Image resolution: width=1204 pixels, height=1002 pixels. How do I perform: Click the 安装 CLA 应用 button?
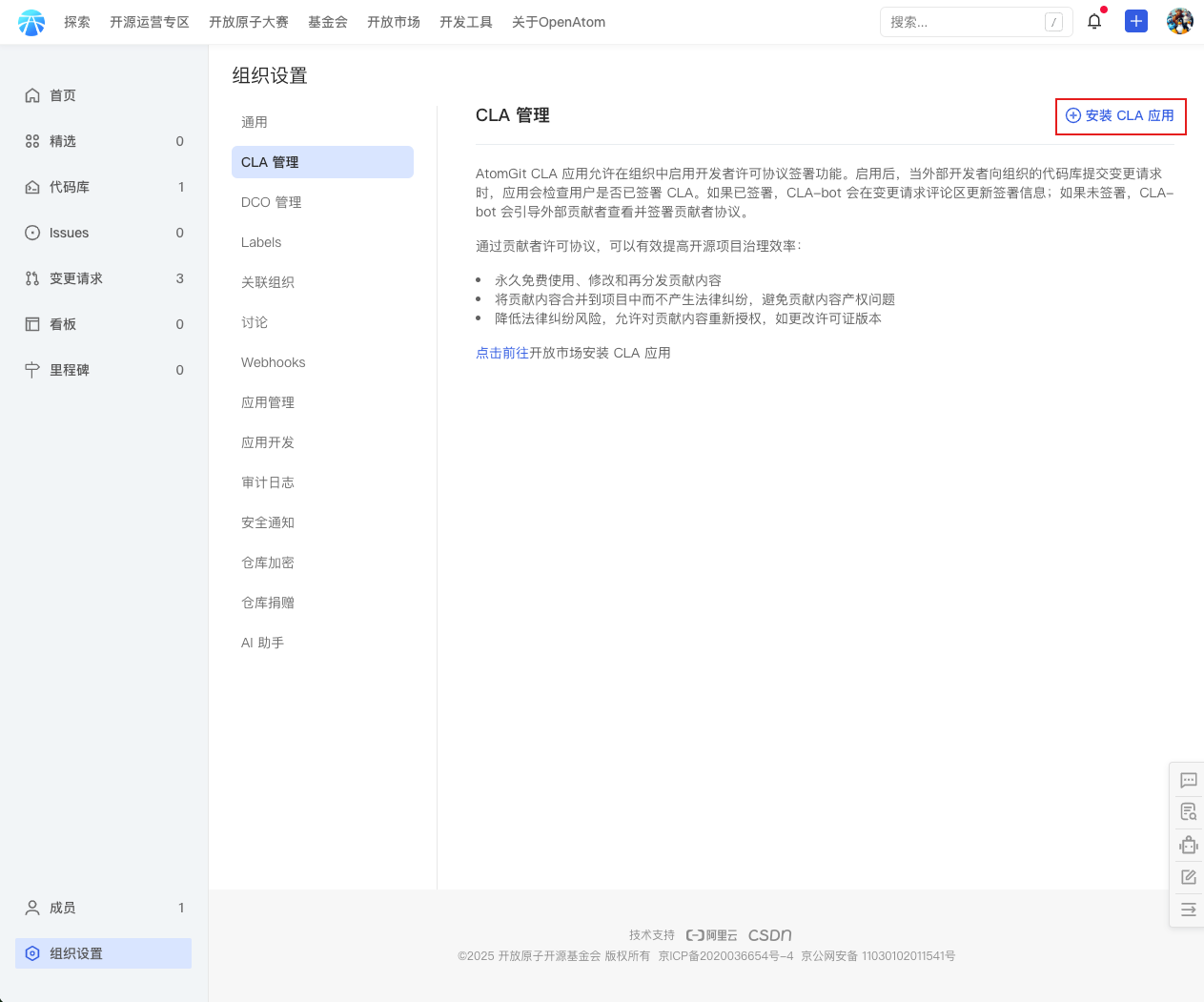point(1120,116)
